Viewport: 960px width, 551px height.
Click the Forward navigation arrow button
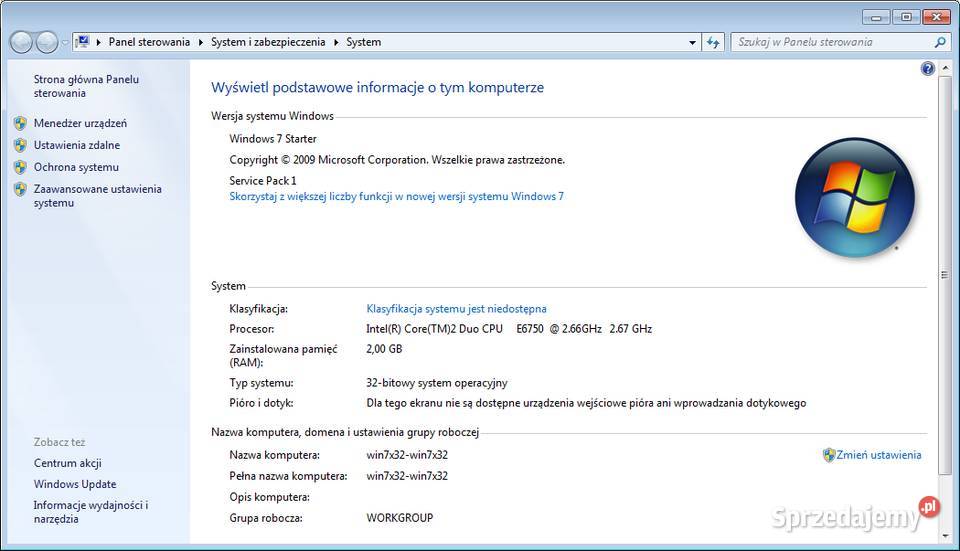tap(47, 42)
